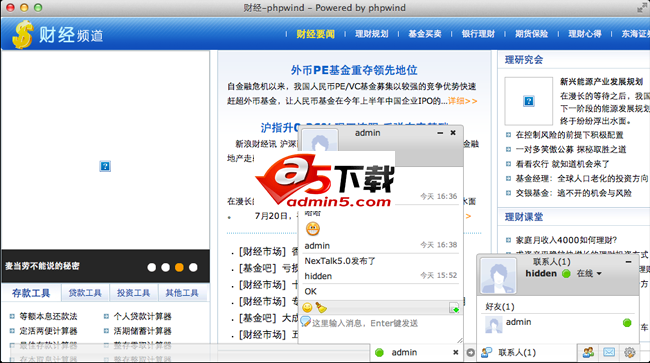
Task: Open 理财规划 navigation item
Action: 372,34
